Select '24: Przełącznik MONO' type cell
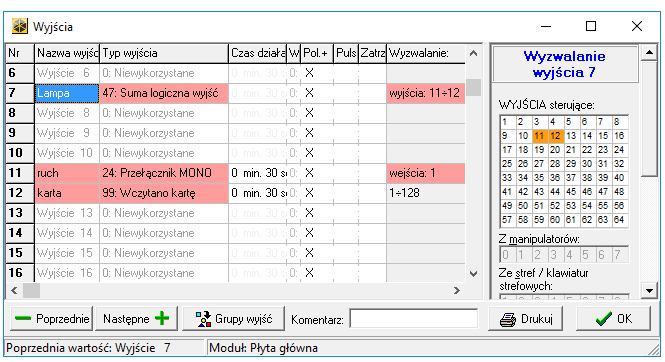The height and width of the screenshot is (362, 665). pos(164,173)
